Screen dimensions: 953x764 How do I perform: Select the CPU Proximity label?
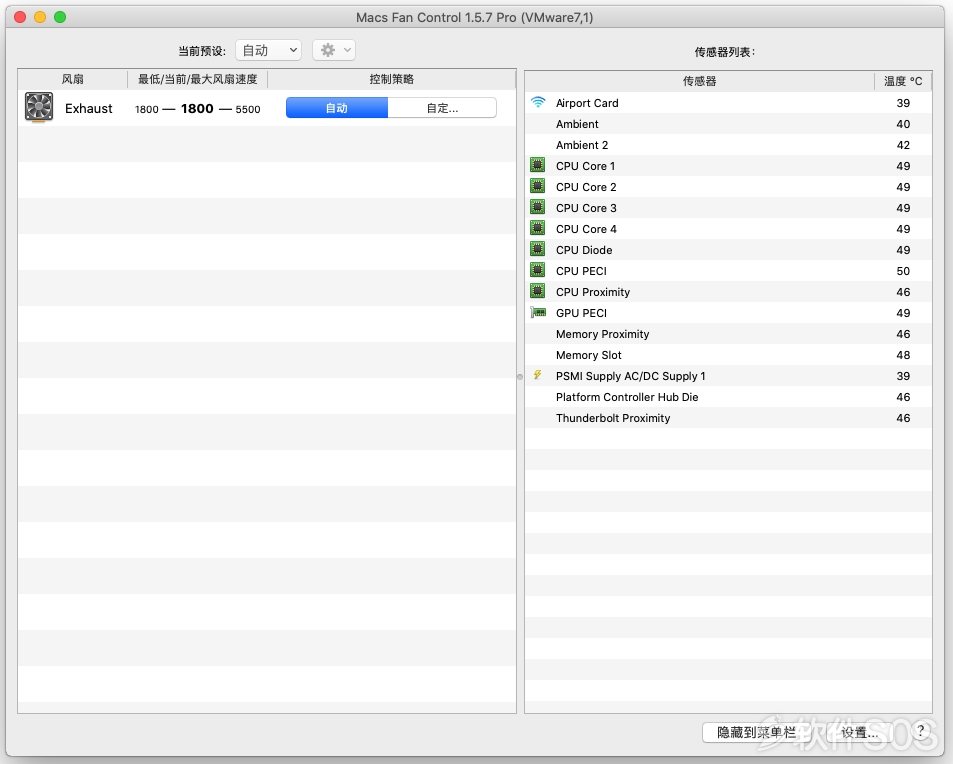coord(593,292)
